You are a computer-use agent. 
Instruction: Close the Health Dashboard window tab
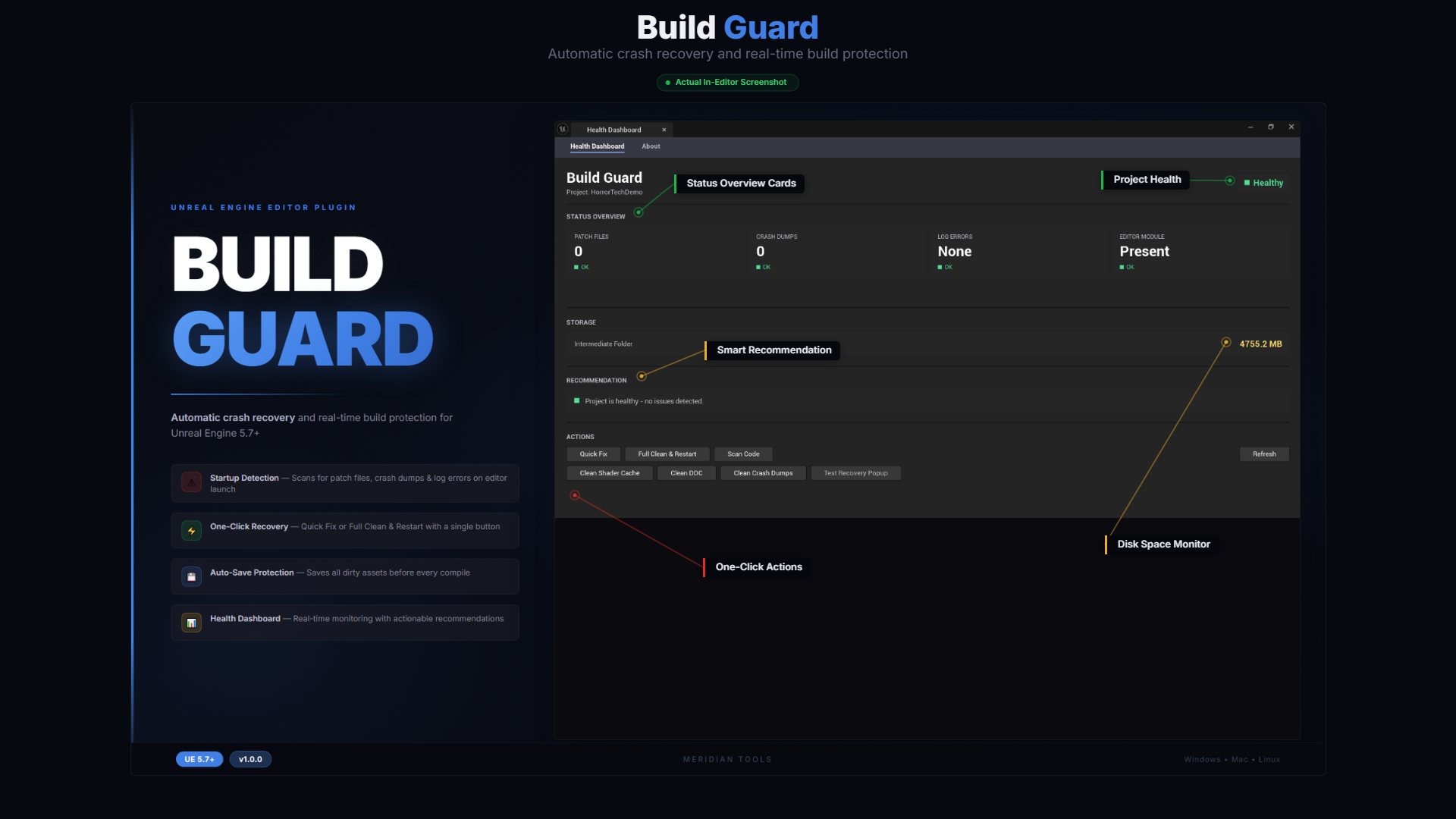click(664, 130)
